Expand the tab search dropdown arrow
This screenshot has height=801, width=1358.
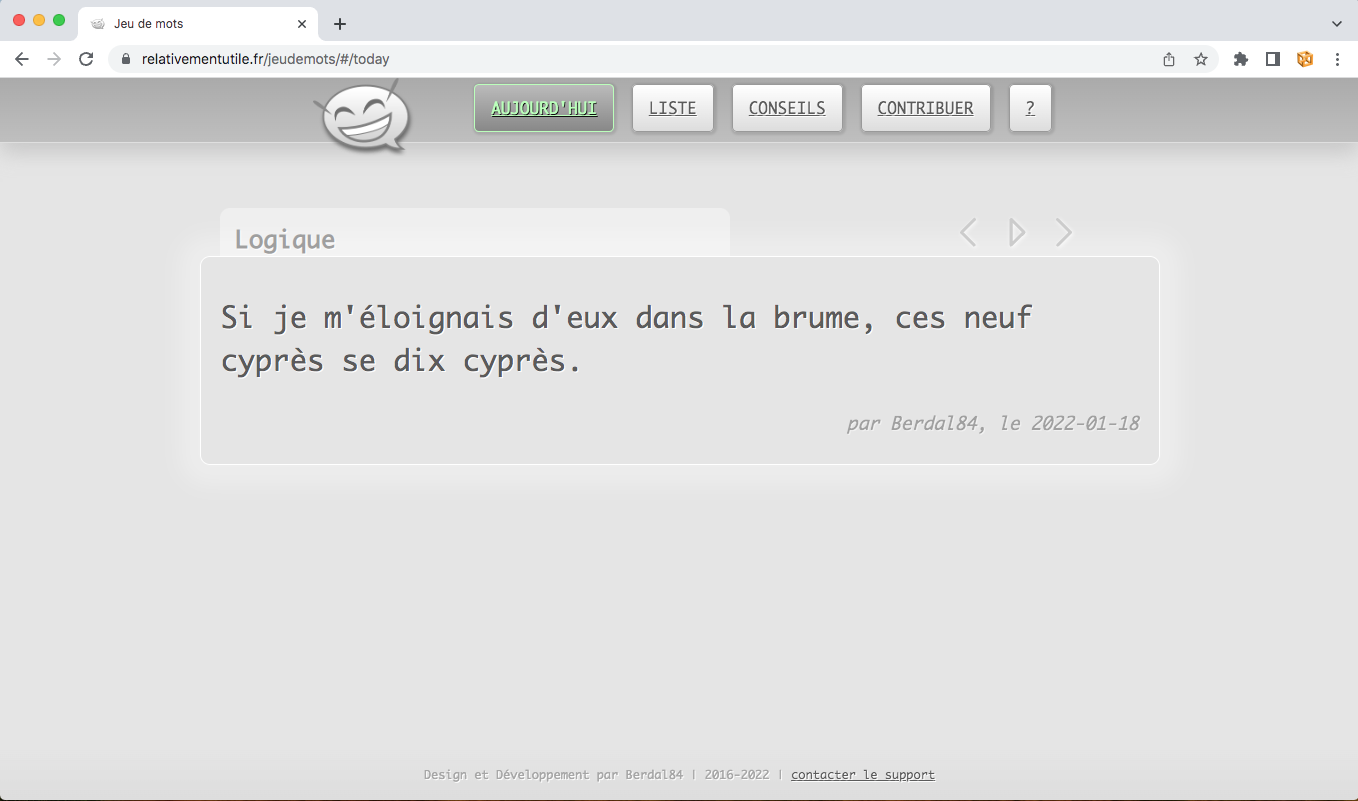tap(1337, 23)
